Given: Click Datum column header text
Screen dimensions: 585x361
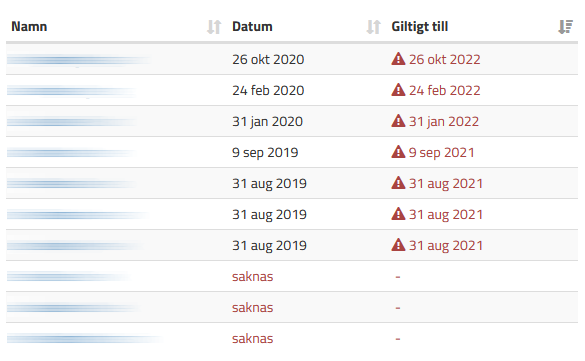Looking at the screenshot, I should (252, 27).
